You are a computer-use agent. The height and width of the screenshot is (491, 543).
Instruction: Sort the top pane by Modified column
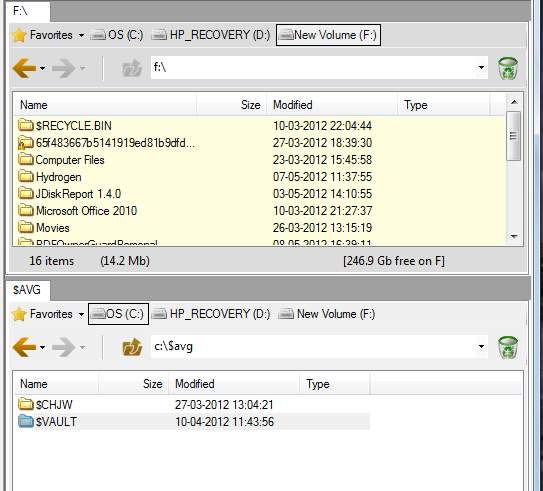[332, 105]
